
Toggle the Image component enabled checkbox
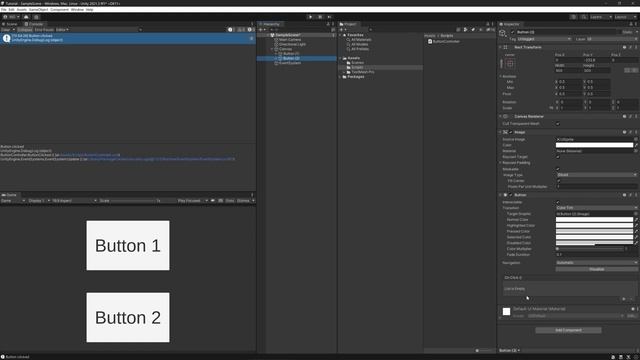pyautogui.click(x=511, y=132)
